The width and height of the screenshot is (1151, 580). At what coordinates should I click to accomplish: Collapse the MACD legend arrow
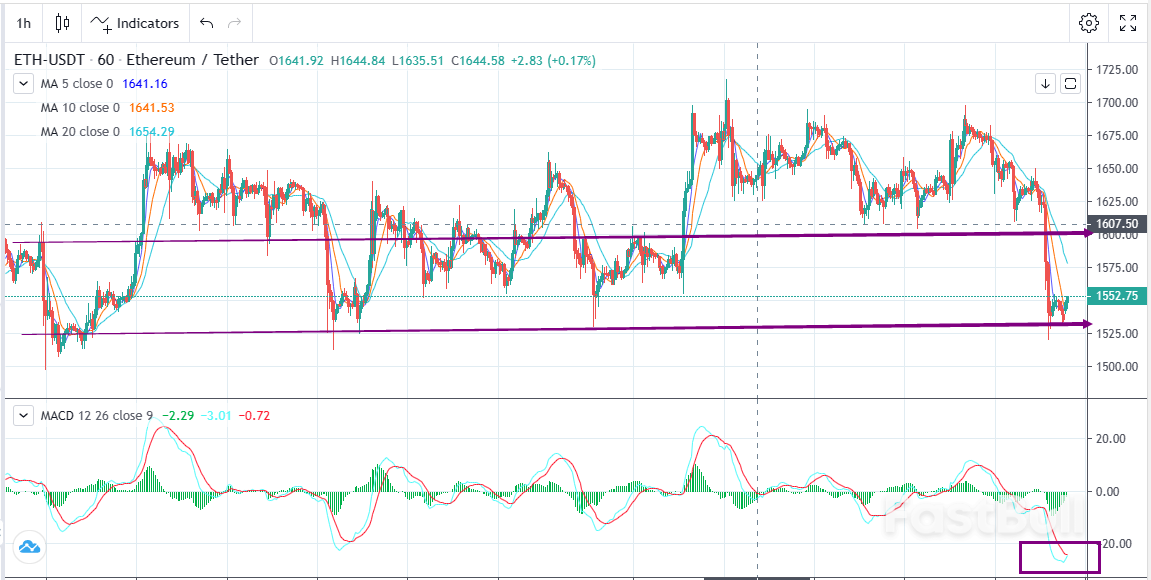(x=24, y=416)
